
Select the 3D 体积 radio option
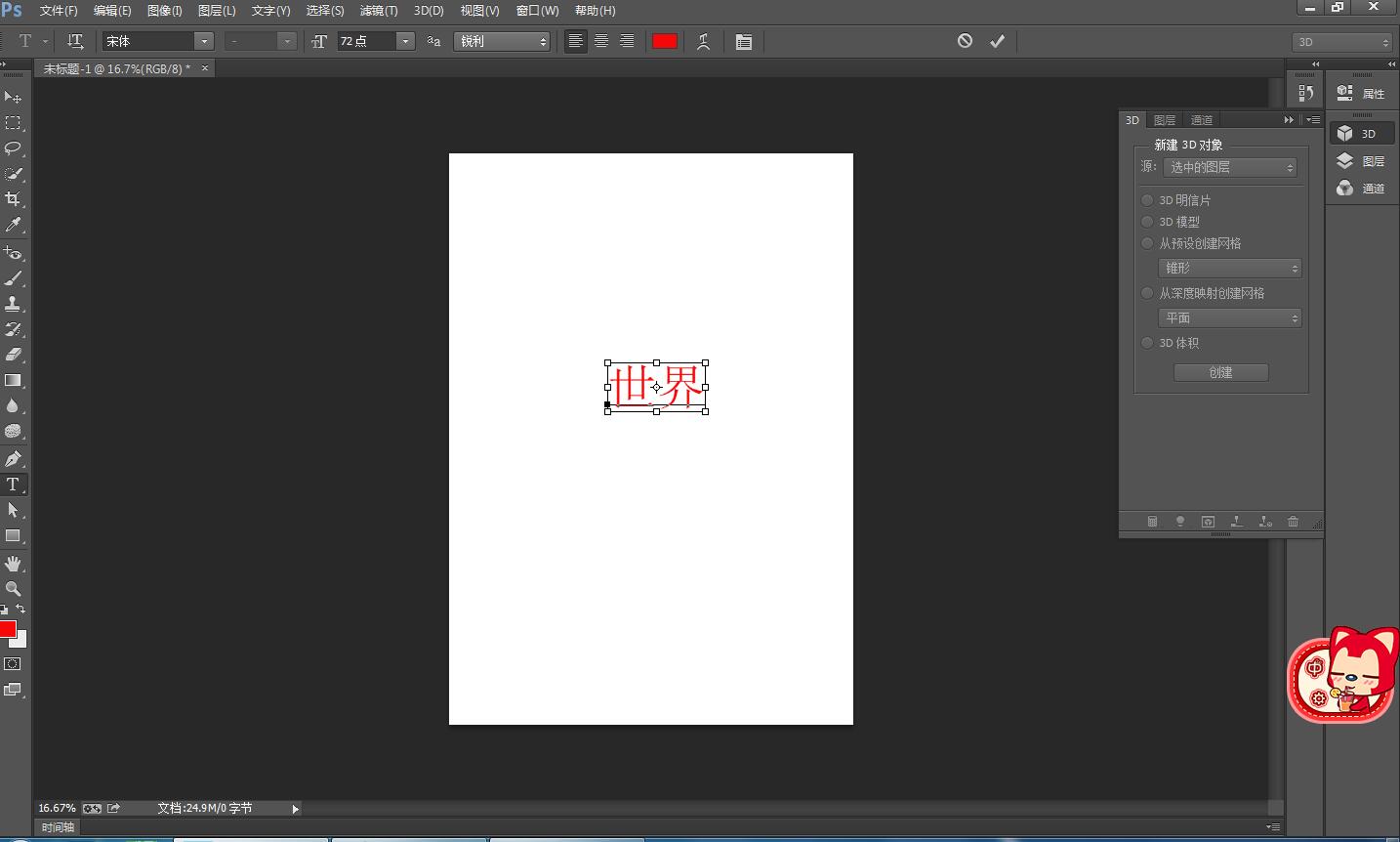[x=1148, y=343]
